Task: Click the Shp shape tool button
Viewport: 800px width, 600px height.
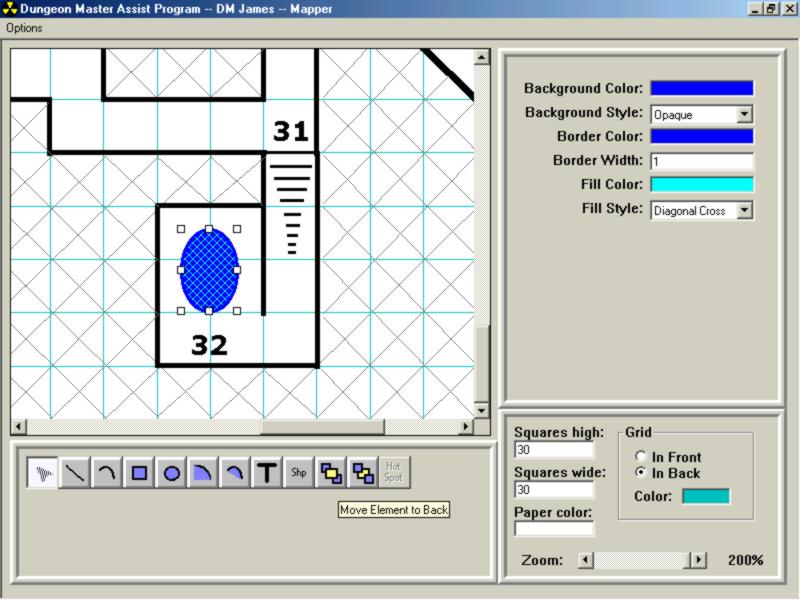Action: pyautogui.click(x=298, y=474)
